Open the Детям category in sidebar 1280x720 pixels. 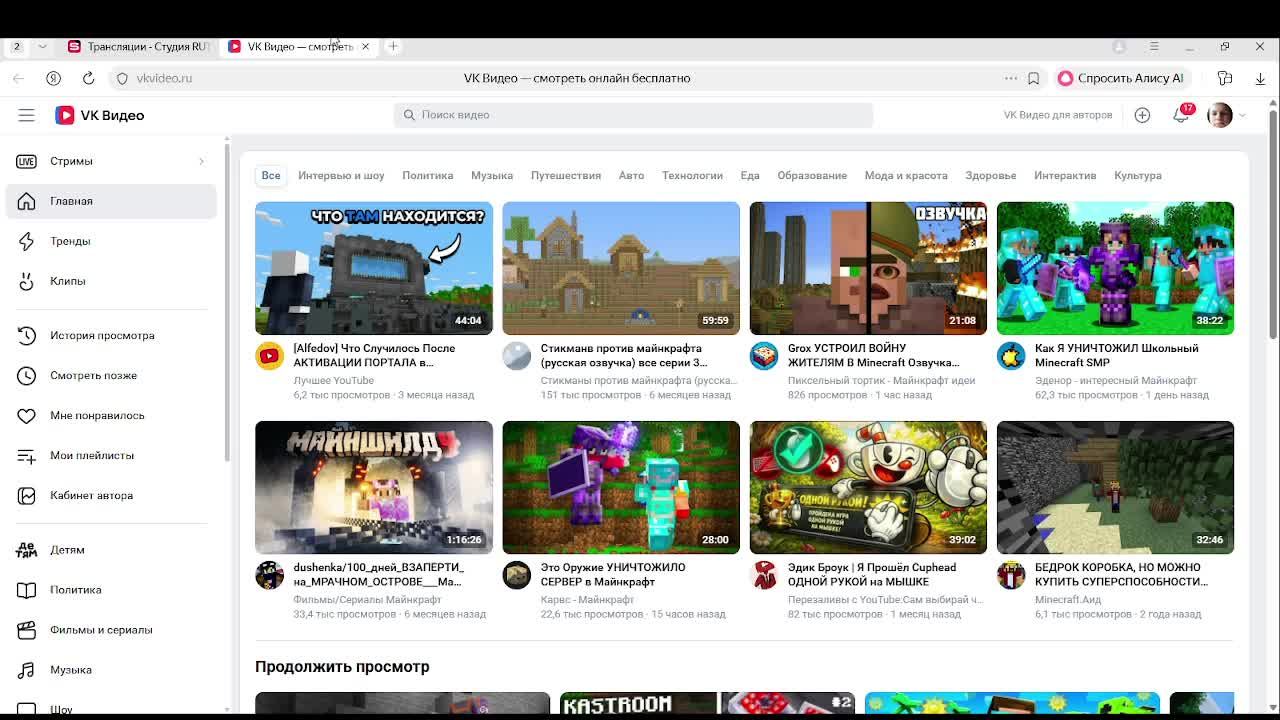(111, 550)
